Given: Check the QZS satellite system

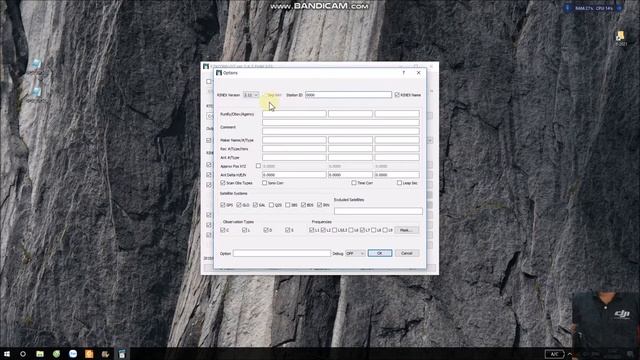Looking at the screenshot, I should tap(271, 205).
